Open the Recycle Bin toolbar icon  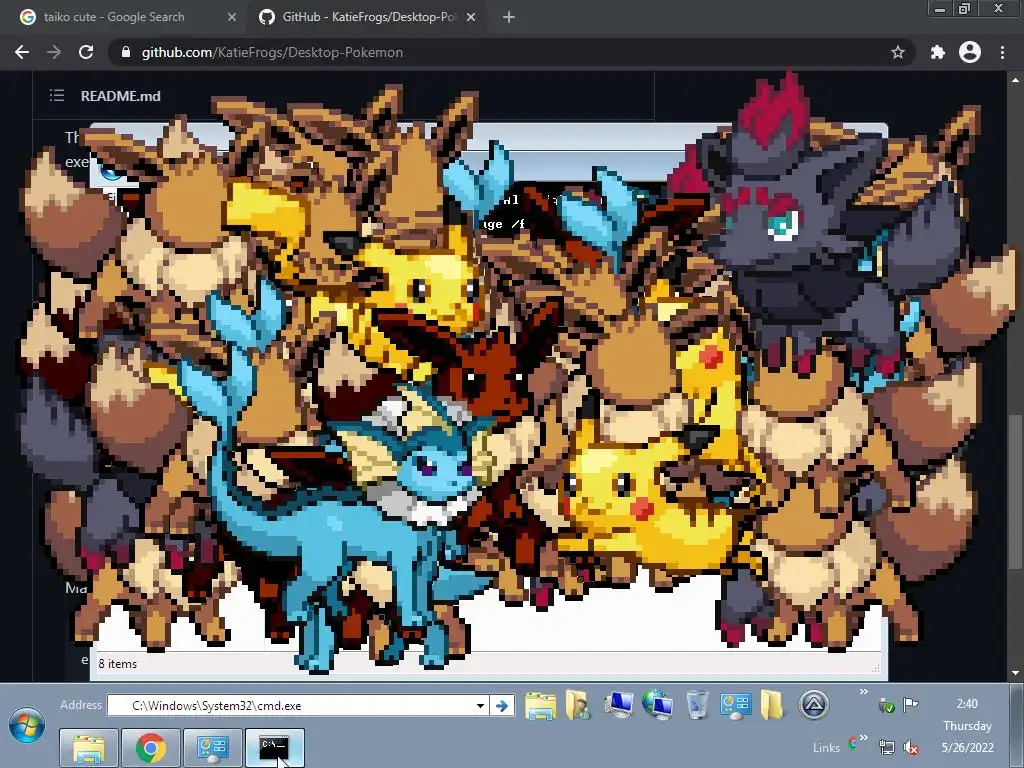coord(697,705)
